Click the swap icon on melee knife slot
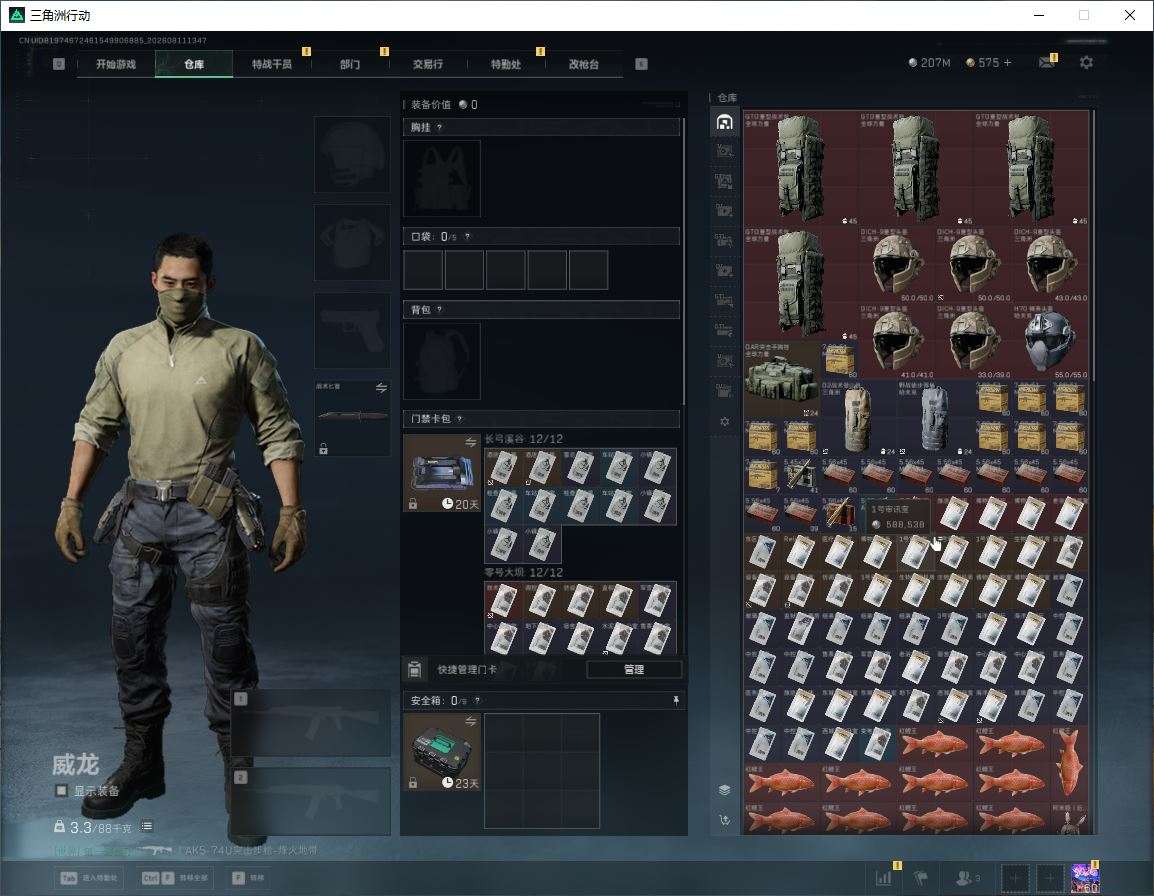Image resolution: width=1154 pixels, height=896 pixels. pos(381,388)
